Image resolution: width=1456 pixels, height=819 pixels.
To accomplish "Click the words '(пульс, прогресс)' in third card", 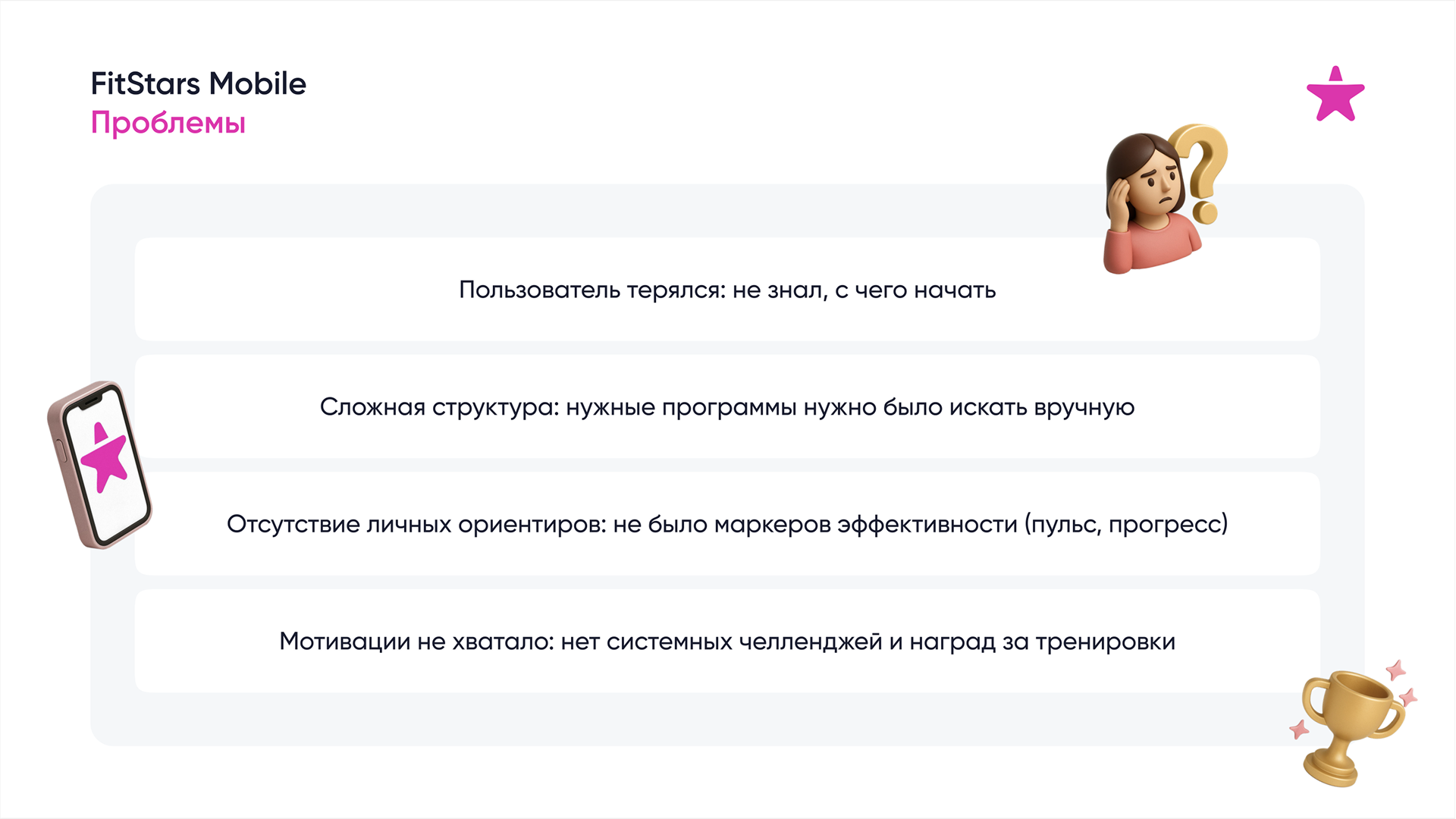I will point(1125,524).
